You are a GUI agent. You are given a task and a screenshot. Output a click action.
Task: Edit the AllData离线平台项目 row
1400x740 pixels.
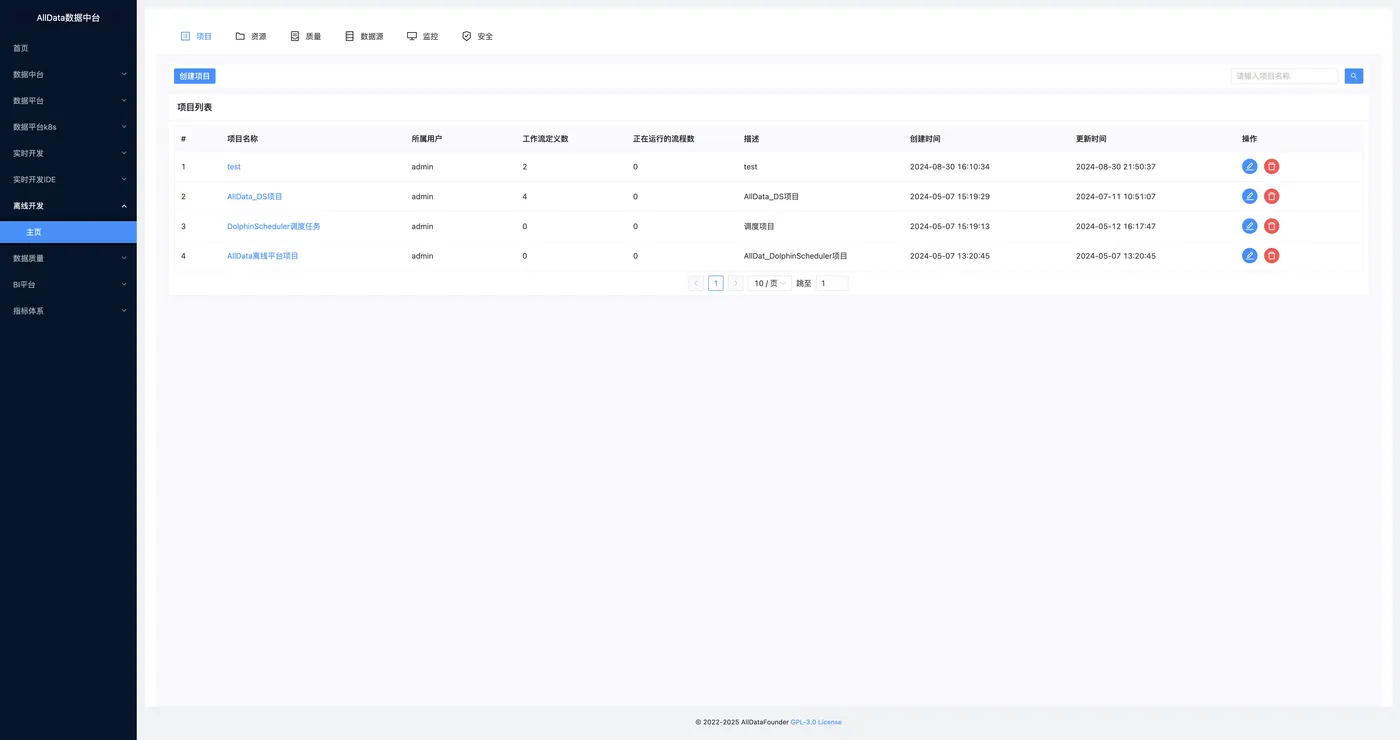coord(1249,256)
